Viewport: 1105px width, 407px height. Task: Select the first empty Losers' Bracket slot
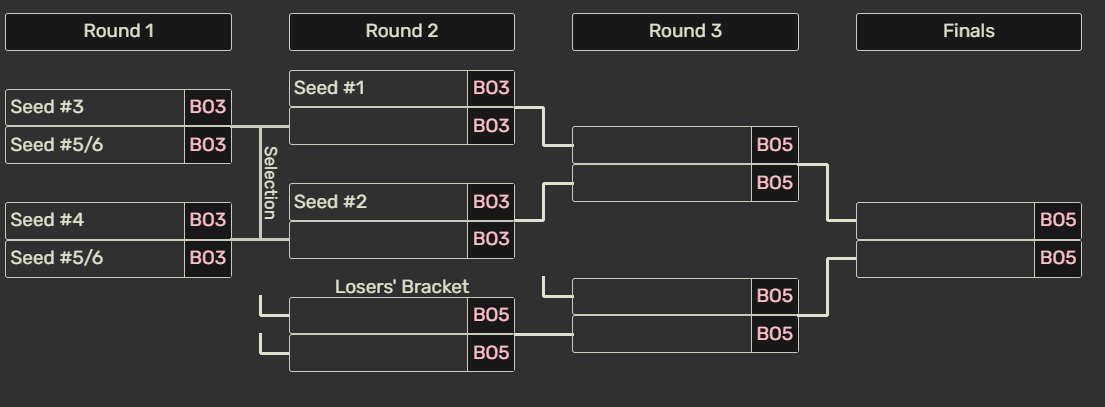click(x=378, y=315)
